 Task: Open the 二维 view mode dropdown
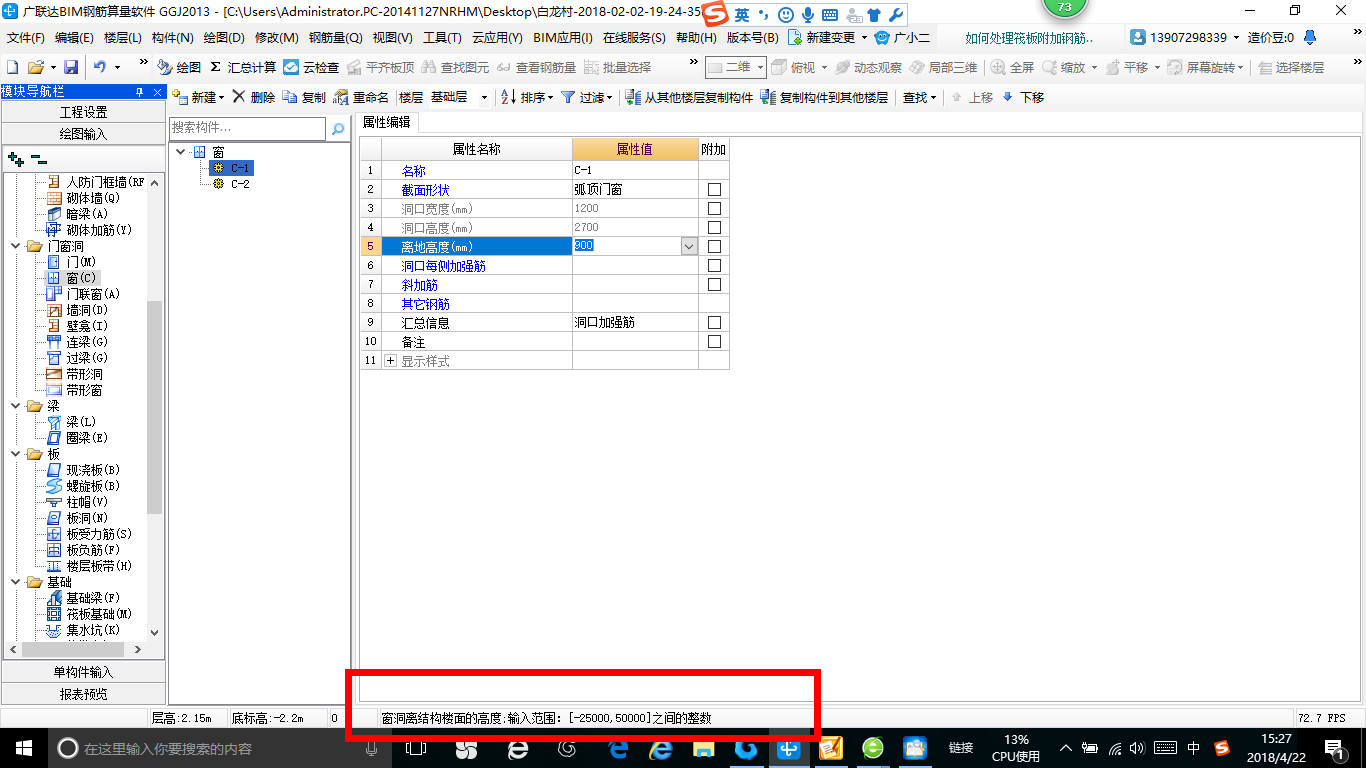click(760, 67)
